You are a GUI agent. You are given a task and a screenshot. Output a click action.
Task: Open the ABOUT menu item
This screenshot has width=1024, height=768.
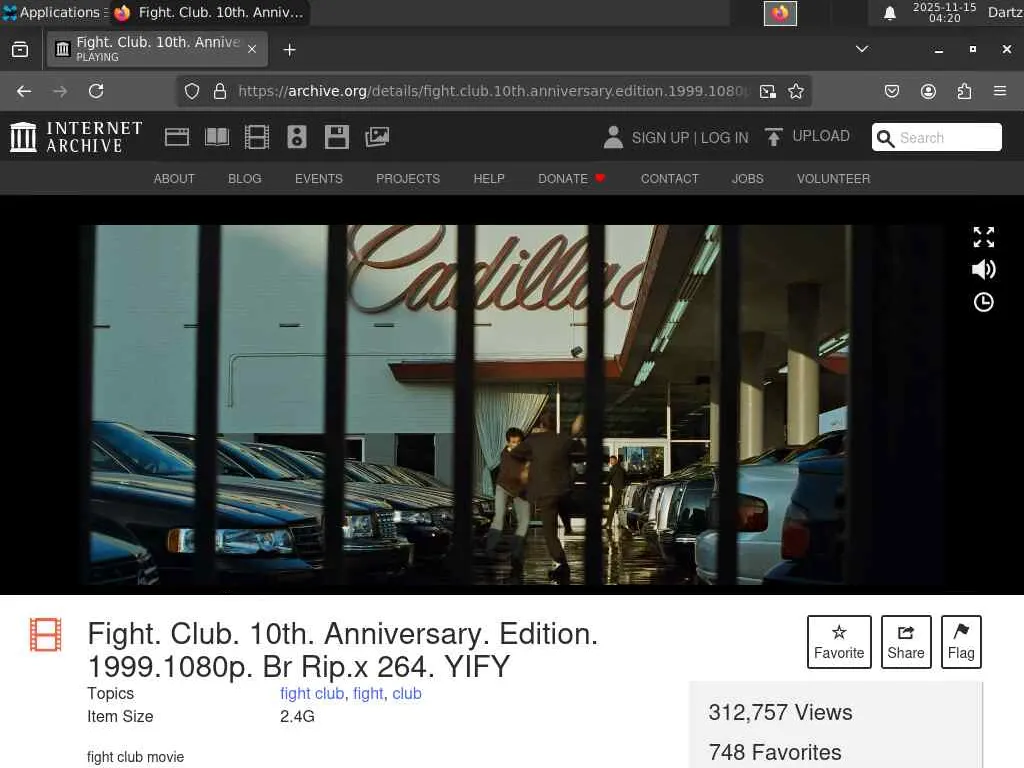click(174, 179)
